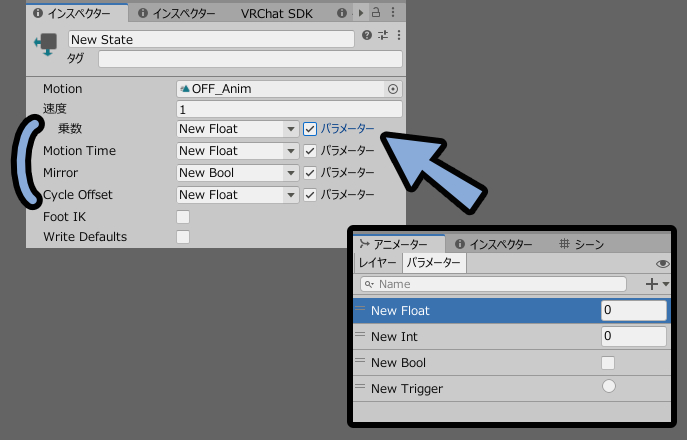Viewport: 687px width, 440px height.
Task: Open the kebab menu beside New State field
Action: pyautogui.click(x=399, y=35)
